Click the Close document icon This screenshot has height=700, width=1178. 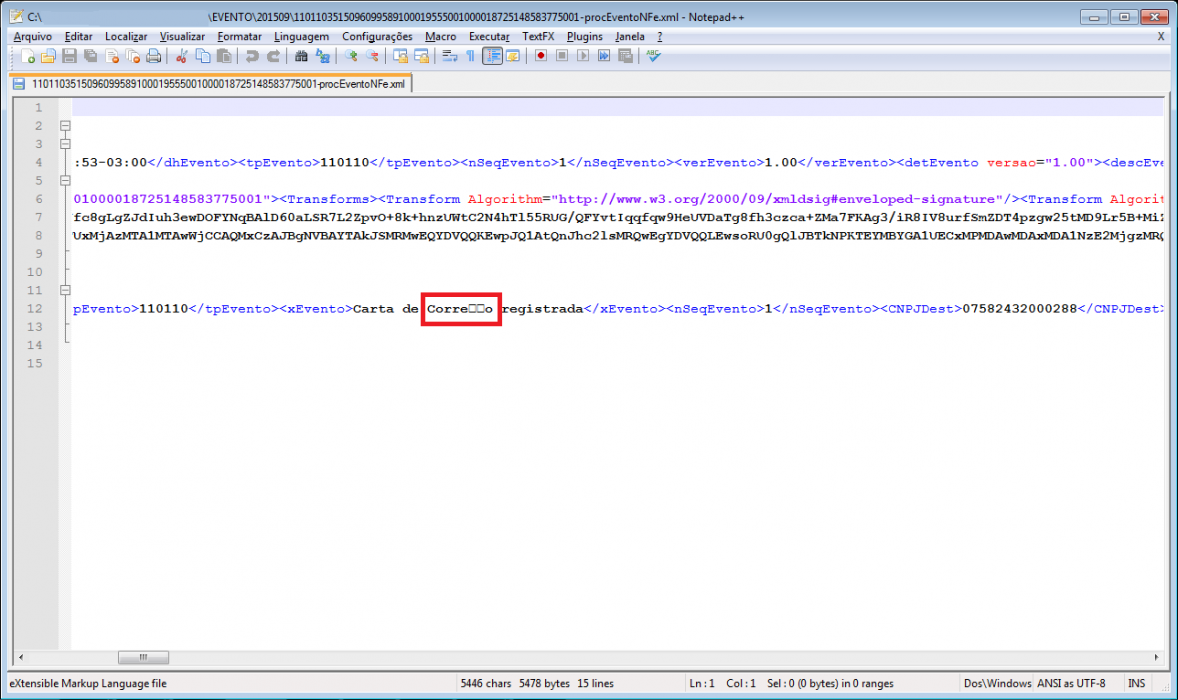click(x=112, y=56)
